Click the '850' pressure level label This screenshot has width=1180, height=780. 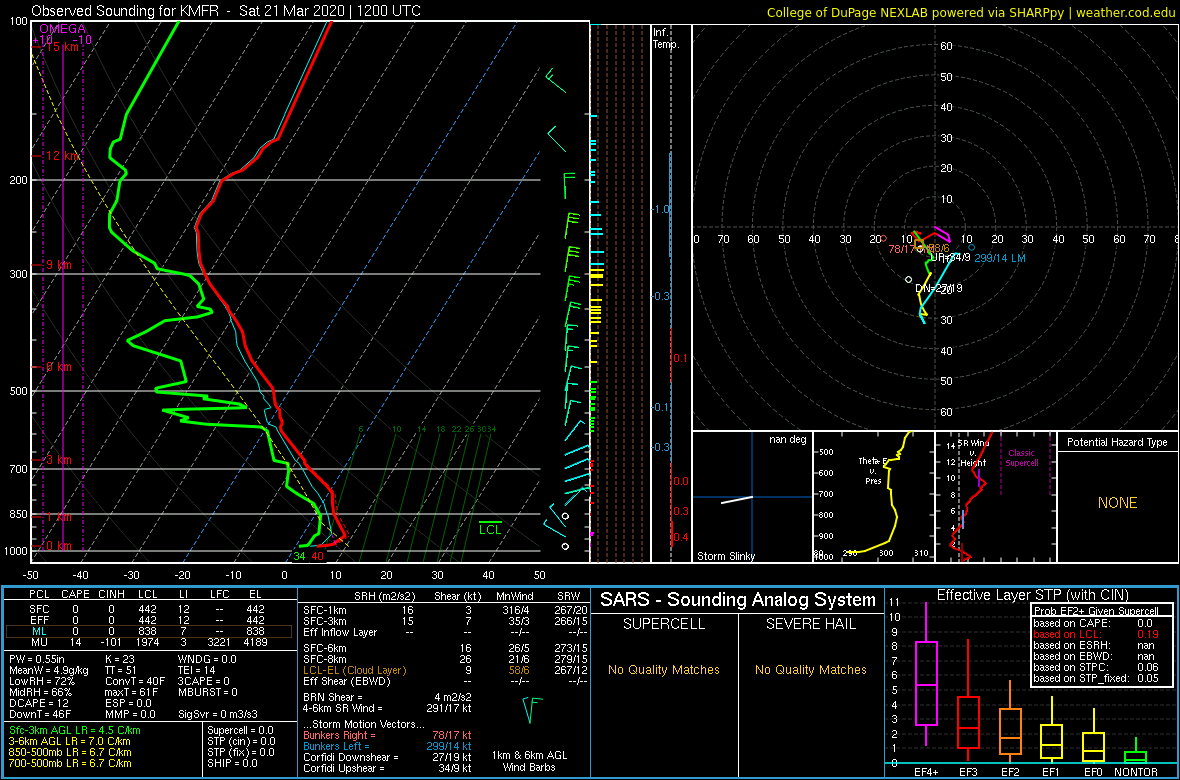17,515
